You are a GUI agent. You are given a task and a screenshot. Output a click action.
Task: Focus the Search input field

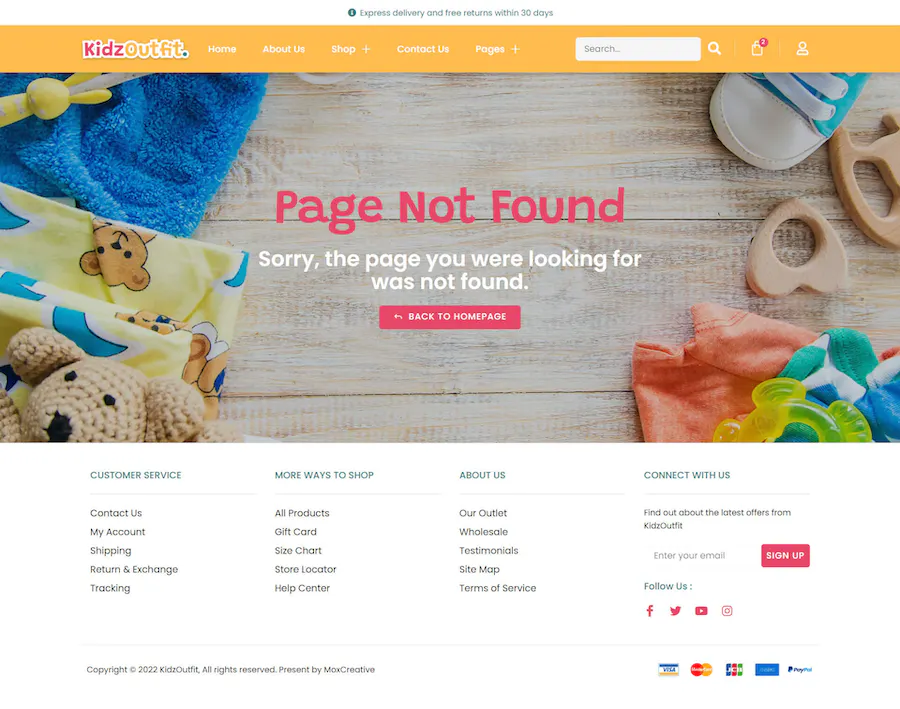638,49
